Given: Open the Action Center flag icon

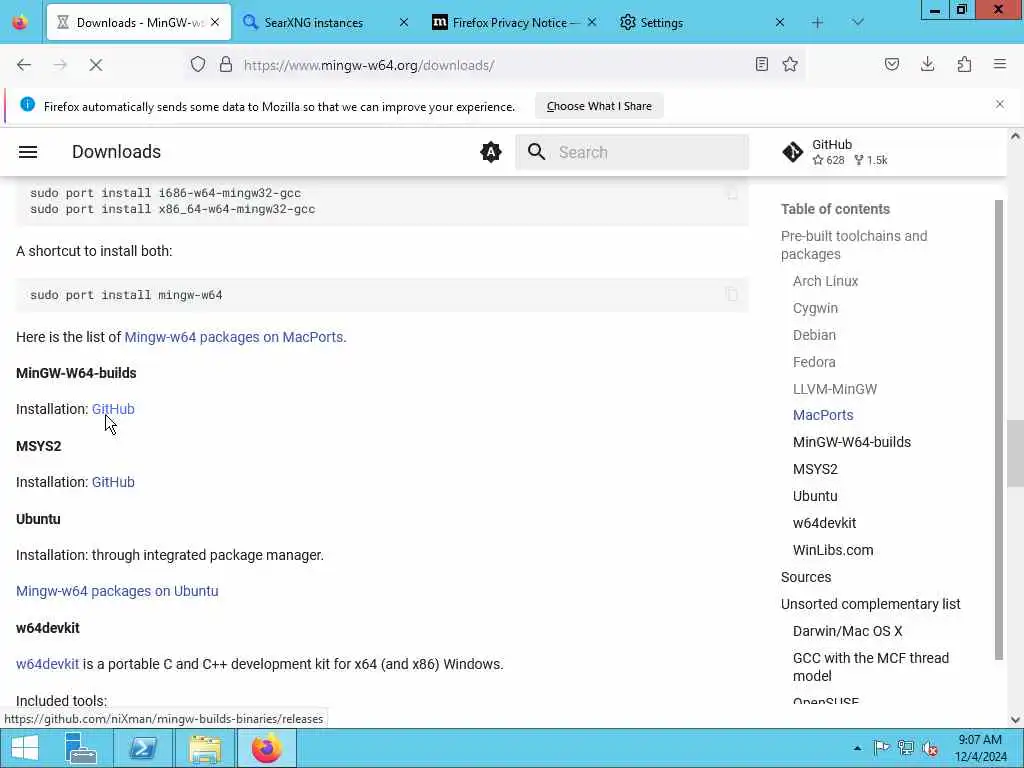Looking at the screenshot, I should (x=881, y=748).
